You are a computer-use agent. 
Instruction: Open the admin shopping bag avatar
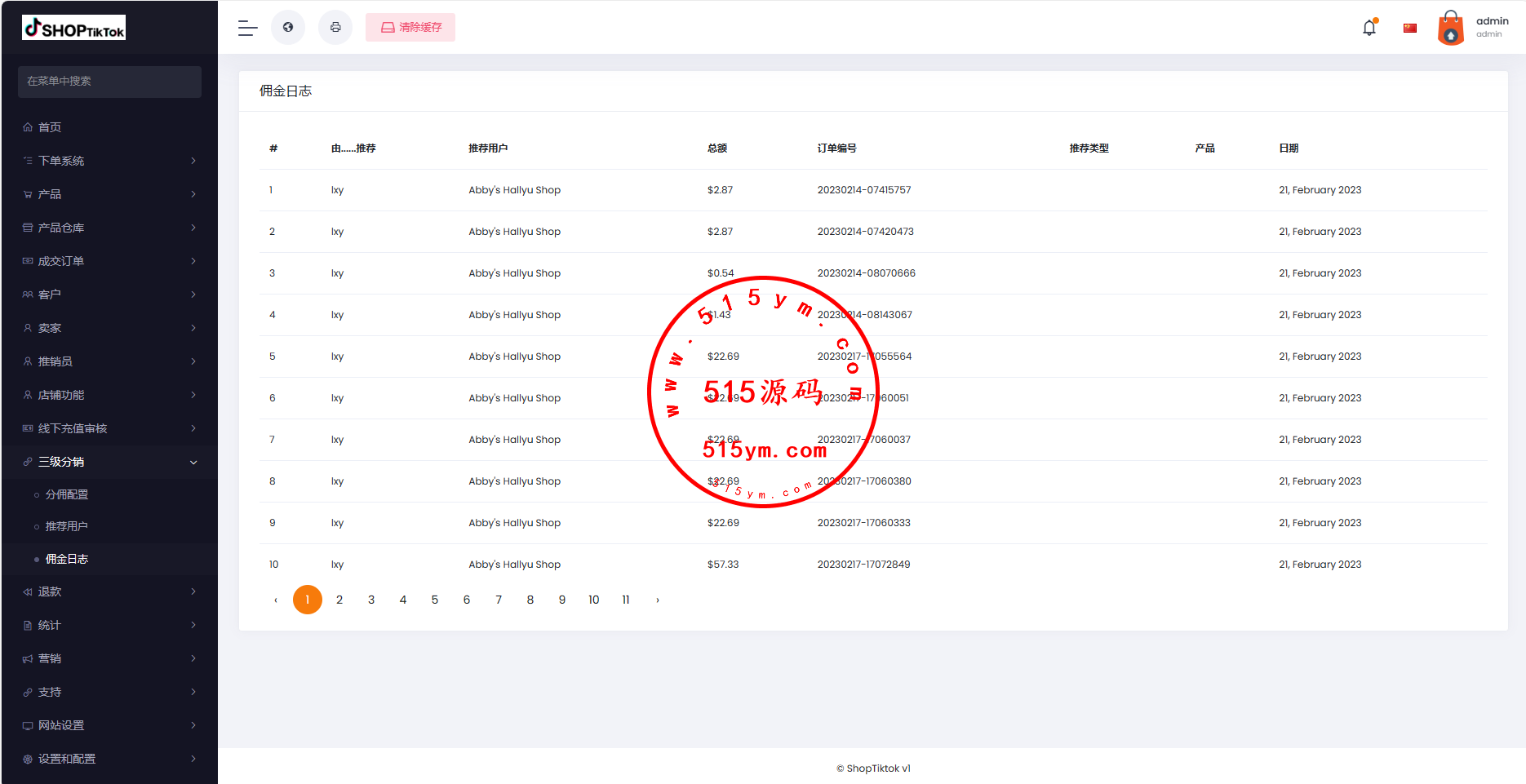click(x=1450, y=28)
